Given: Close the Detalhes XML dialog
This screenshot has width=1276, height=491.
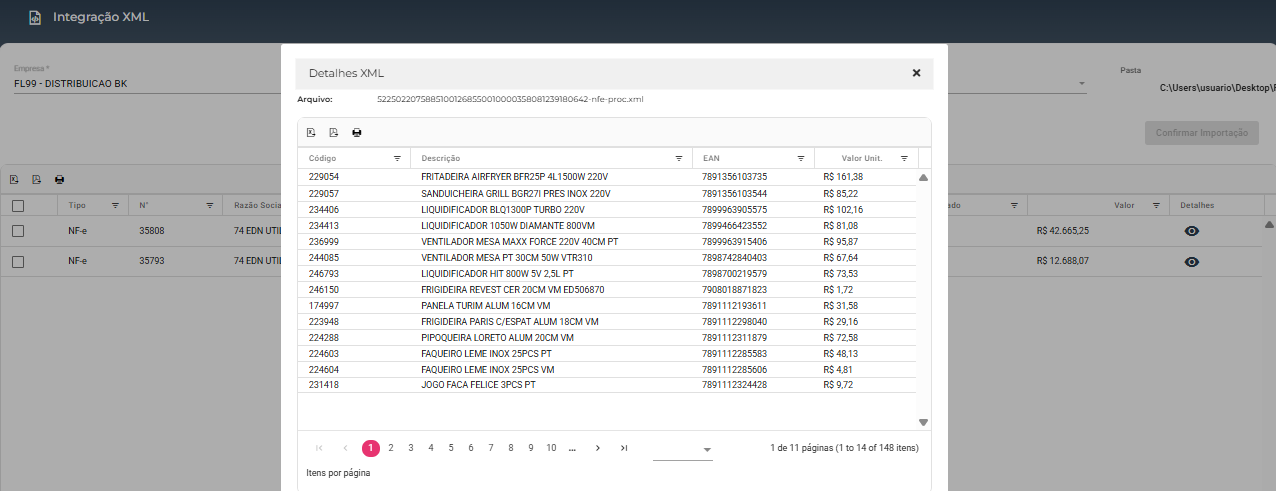Looking at the screenshot, I should click(916, 73).
